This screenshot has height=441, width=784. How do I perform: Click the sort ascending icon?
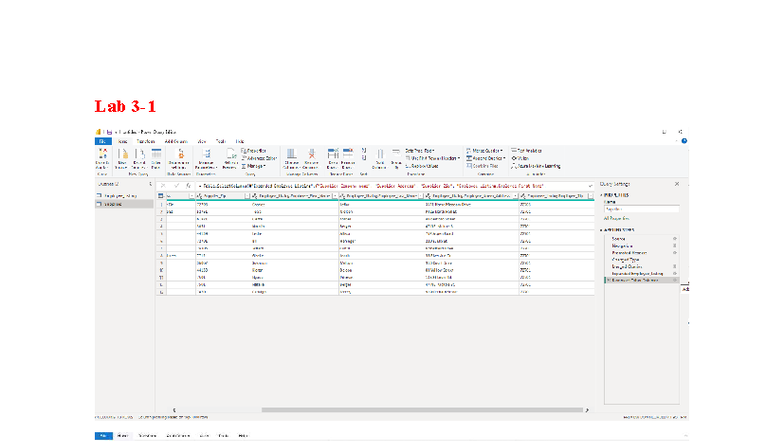click(364, 150)
